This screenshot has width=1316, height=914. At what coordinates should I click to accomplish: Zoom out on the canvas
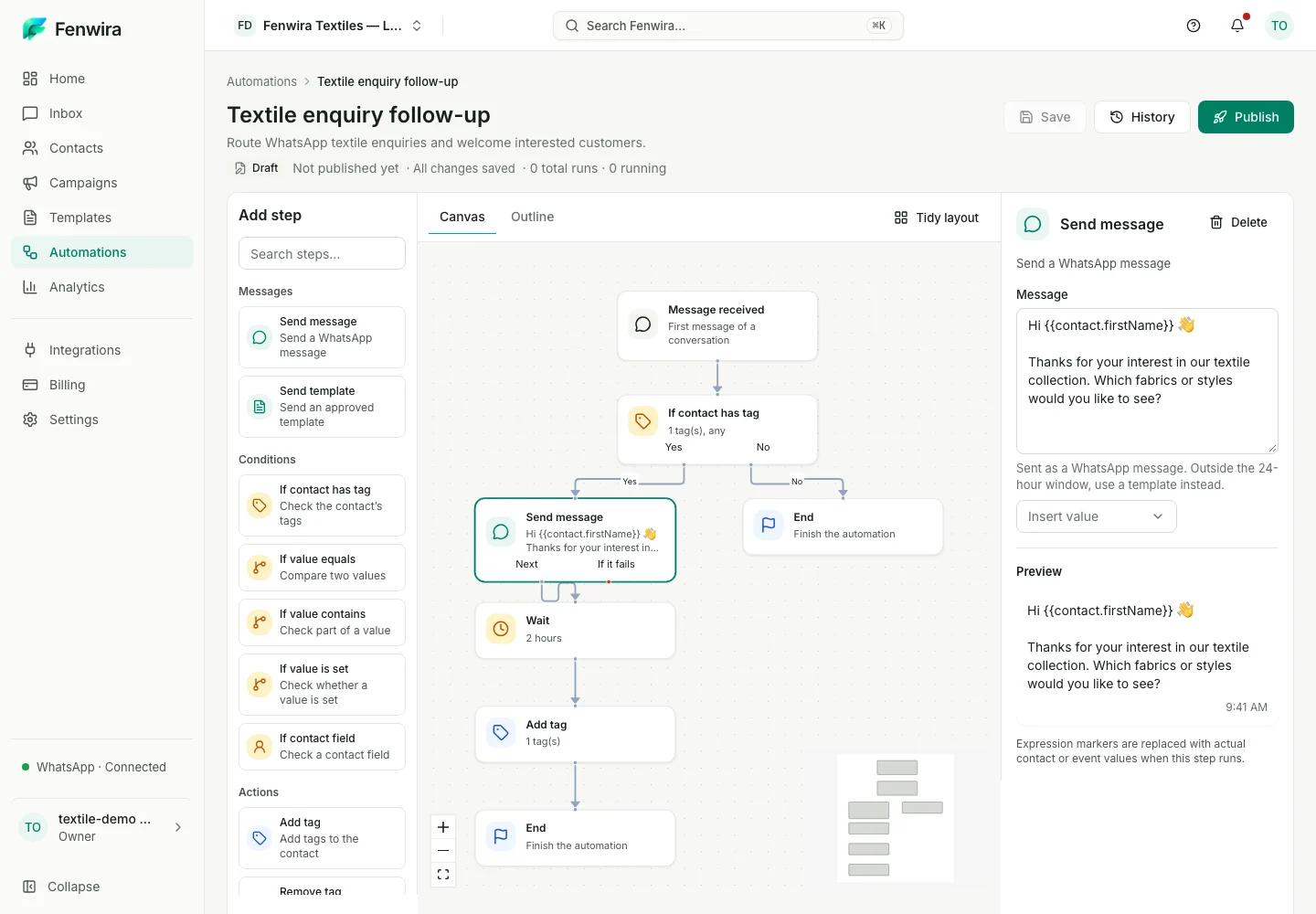click(443, 851)
